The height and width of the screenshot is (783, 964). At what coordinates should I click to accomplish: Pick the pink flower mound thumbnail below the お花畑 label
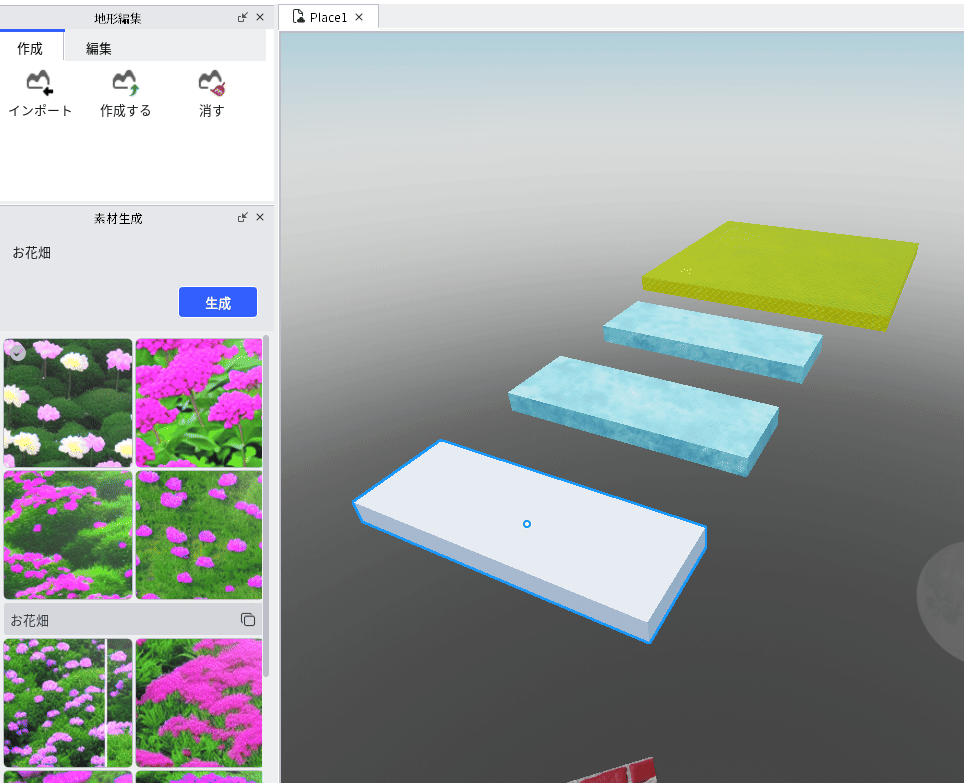tap(199, 702)
